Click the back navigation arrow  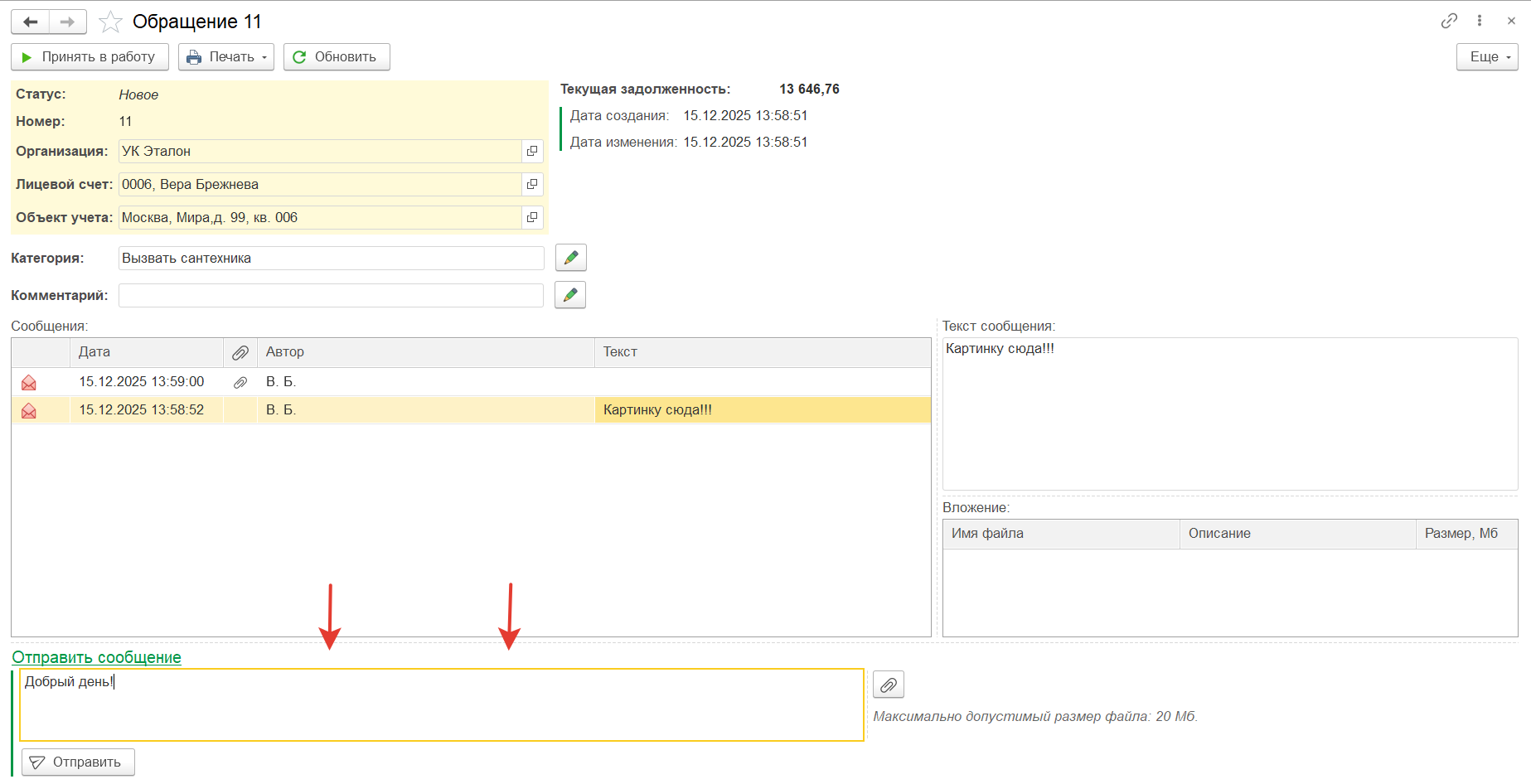pos(31,22)
